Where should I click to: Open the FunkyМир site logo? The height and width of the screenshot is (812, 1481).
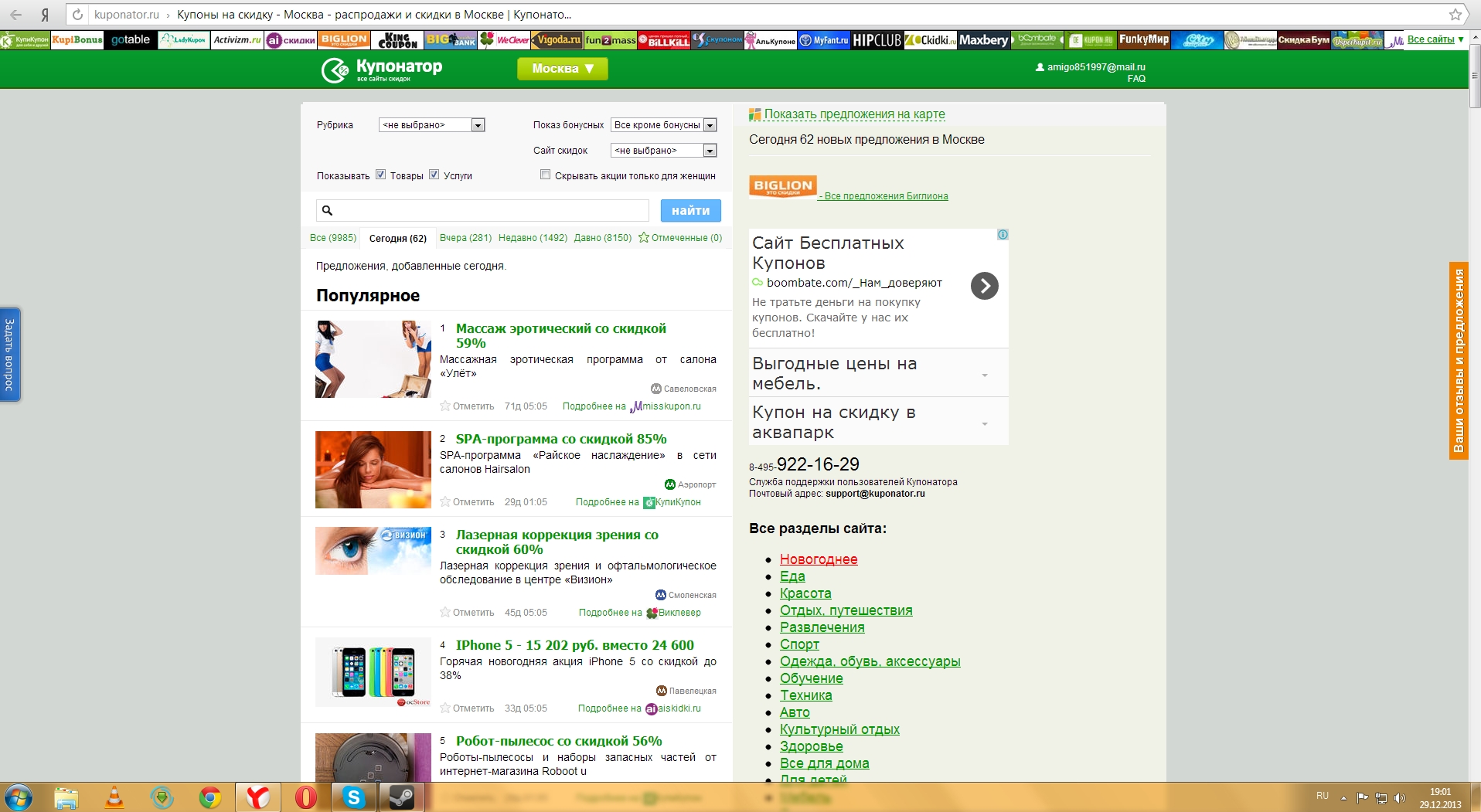(1144, 39)
